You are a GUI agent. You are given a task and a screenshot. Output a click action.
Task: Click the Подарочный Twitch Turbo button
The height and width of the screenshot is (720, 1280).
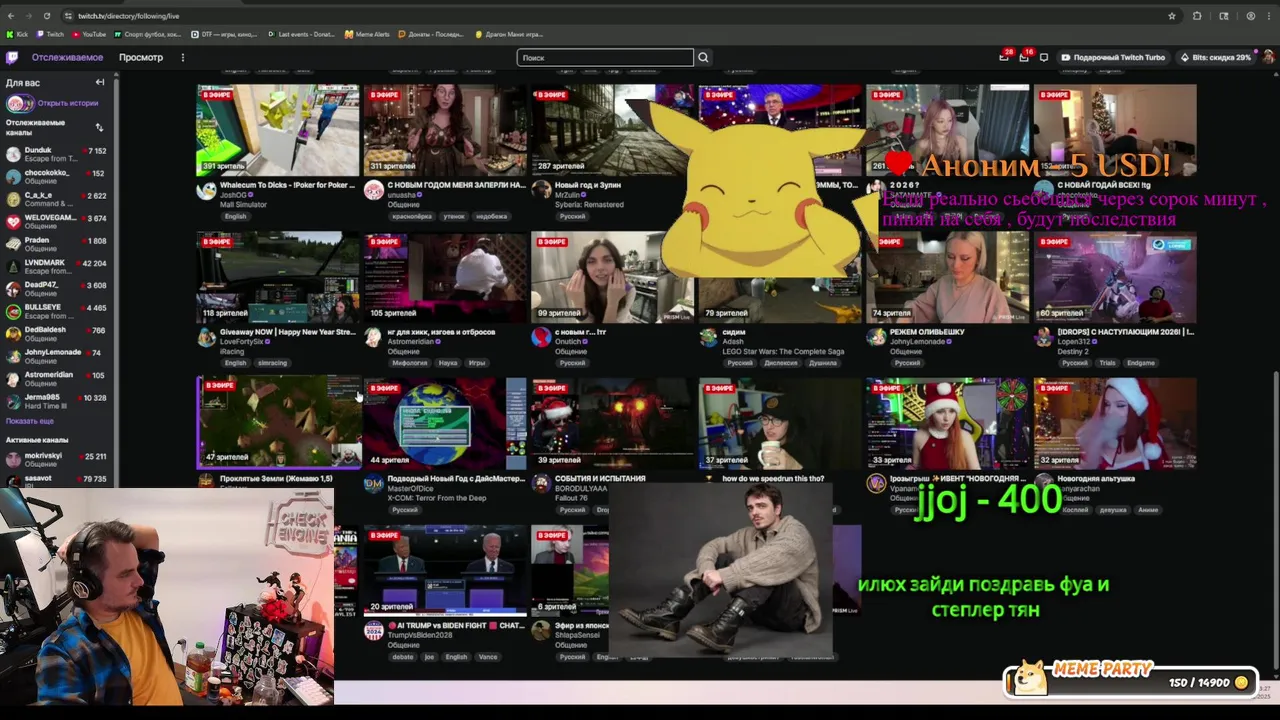point(1113,57)
